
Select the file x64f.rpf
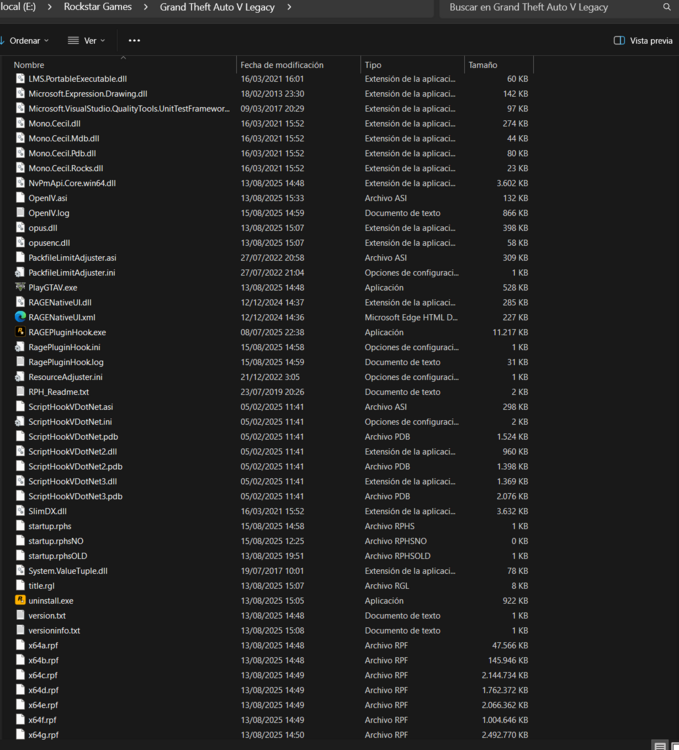[x=42, y=719]
